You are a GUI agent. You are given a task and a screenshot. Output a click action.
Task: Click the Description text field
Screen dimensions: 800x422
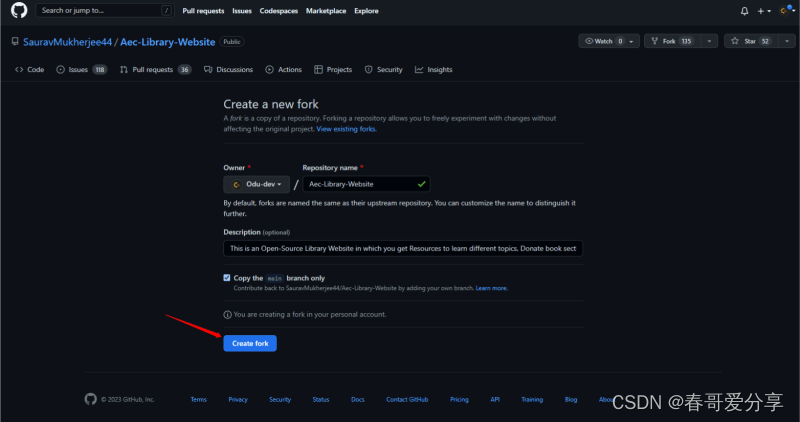403,249
